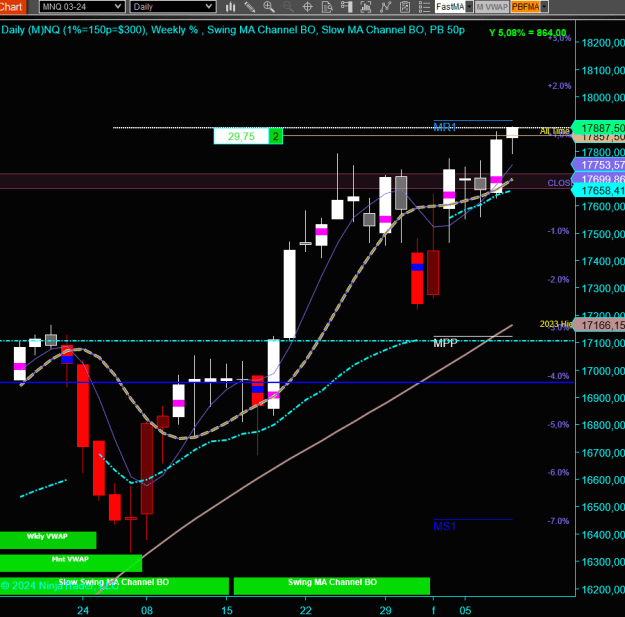Click the 17166,15 price marker
The image size is (625, 617).
[x=599, y=325]
